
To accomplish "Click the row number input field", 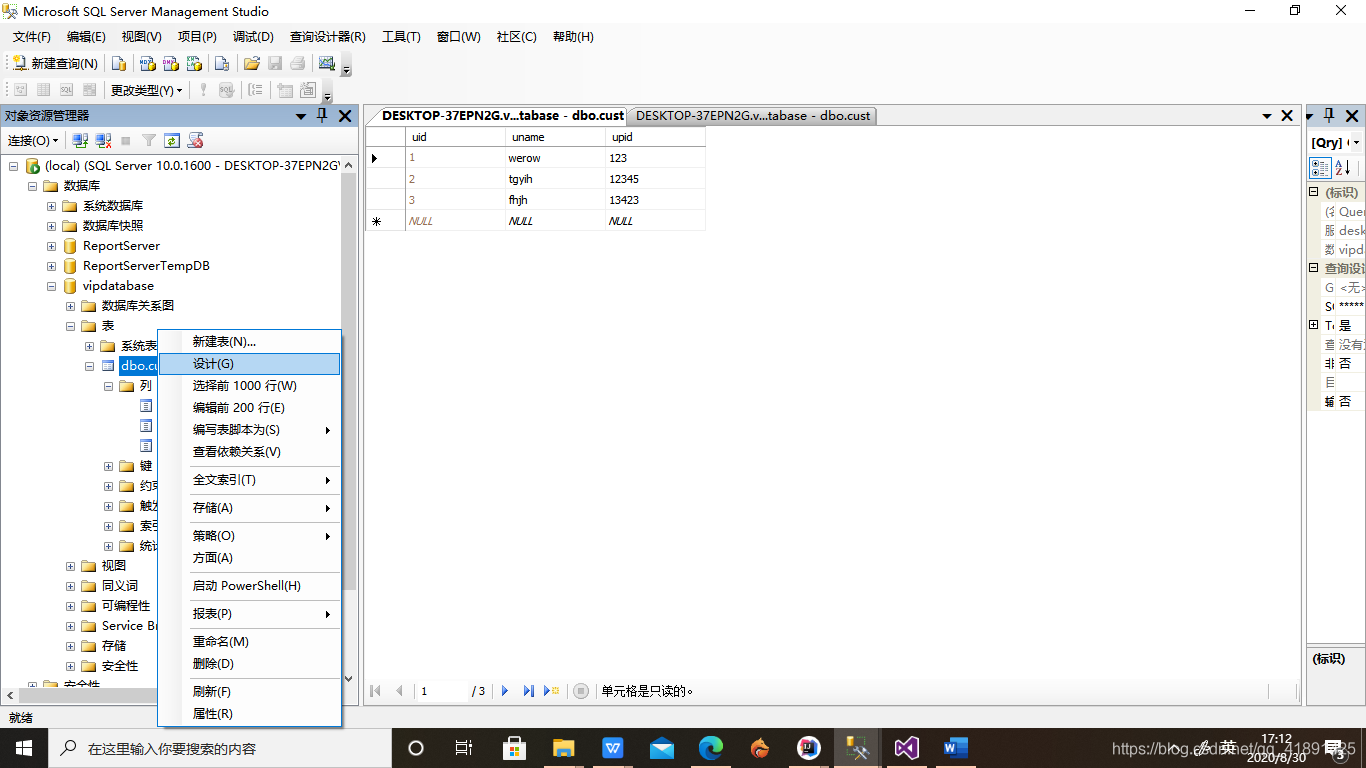I will pyautogui.click(x=443, y=691).
